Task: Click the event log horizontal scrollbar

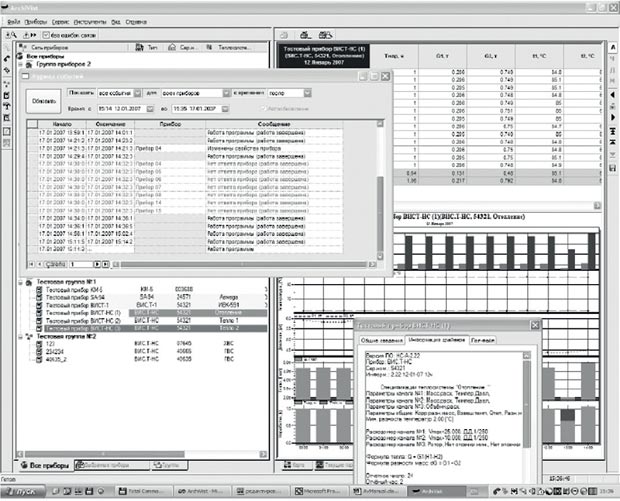Action: click(244, 265)
